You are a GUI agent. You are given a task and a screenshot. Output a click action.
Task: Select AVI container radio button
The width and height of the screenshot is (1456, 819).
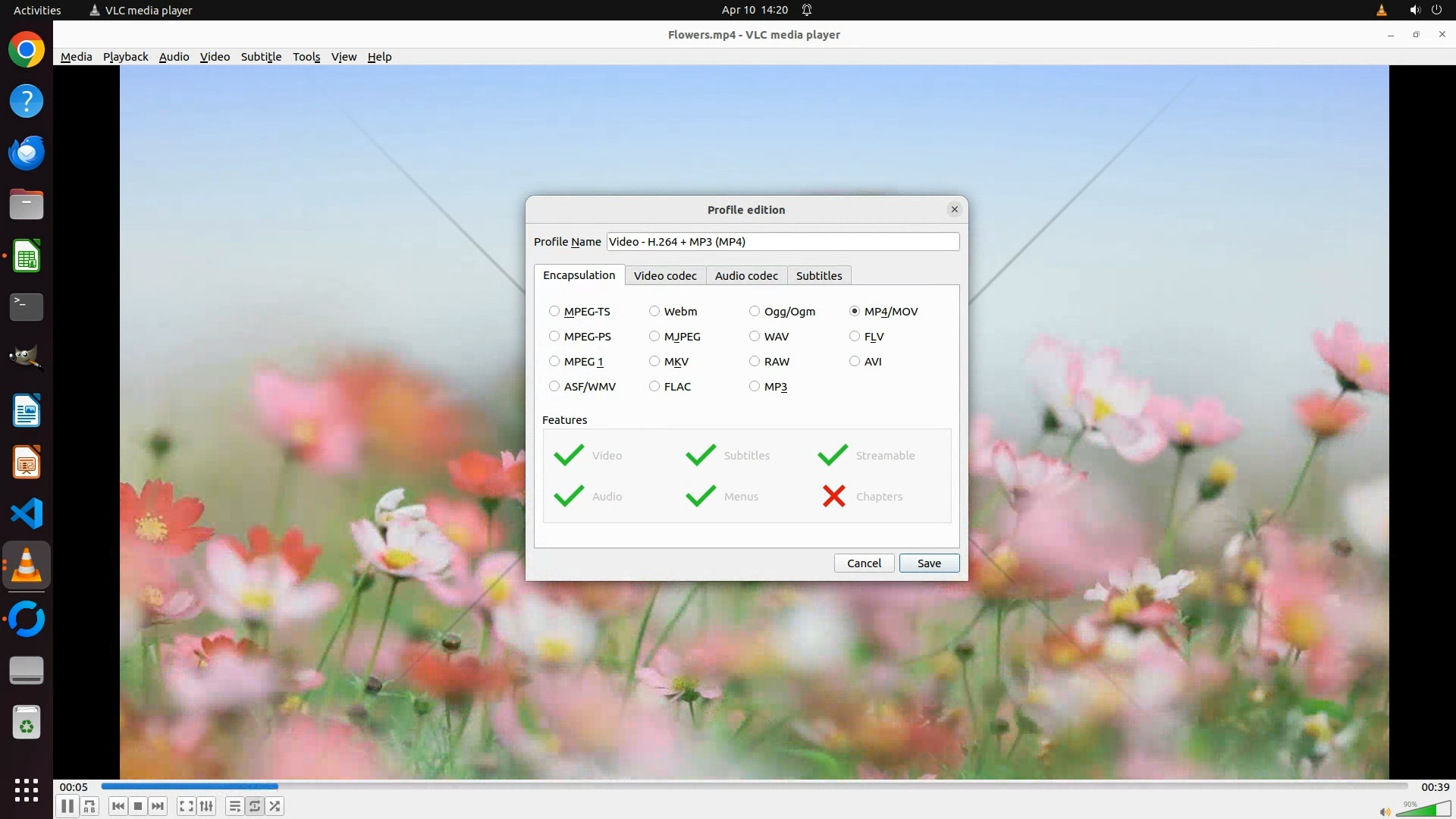point(855,362)
